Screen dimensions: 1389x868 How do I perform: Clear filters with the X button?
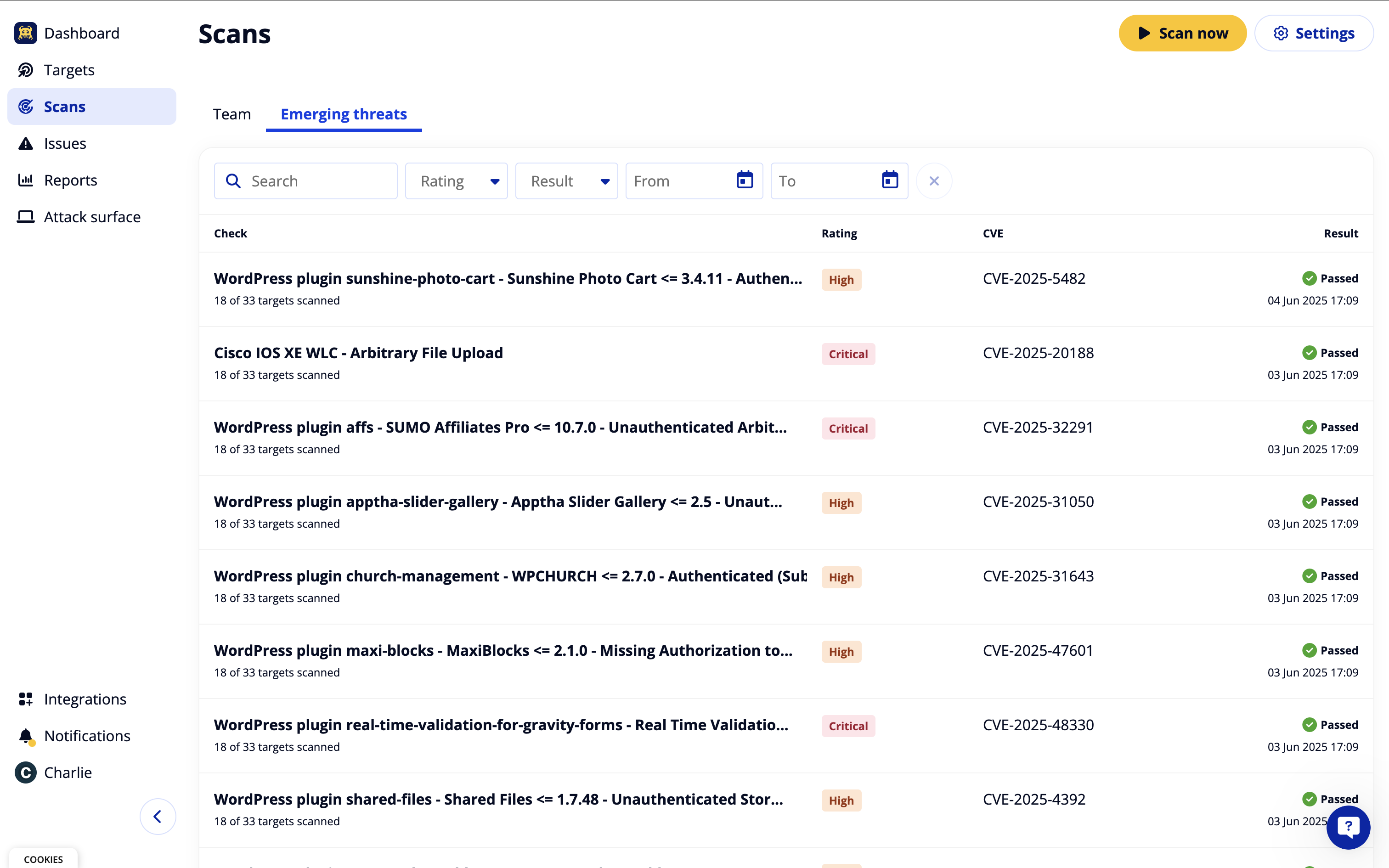[x=934, y=181]
